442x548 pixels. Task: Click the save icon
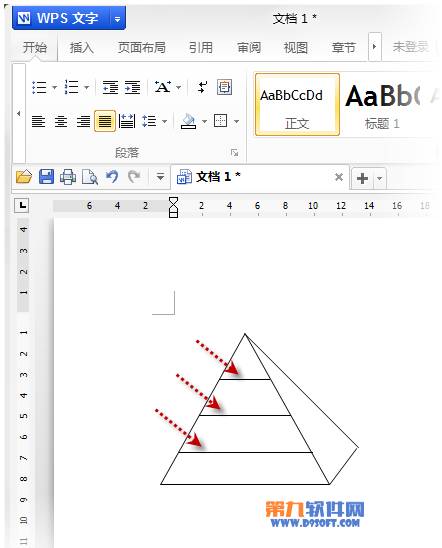click(x=46, y=177)
